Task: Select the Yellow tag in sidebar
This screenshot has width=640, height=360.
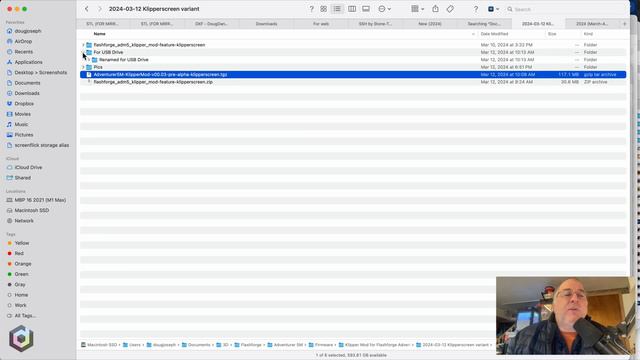Action: pyautogui.click(x=22, y=243)
